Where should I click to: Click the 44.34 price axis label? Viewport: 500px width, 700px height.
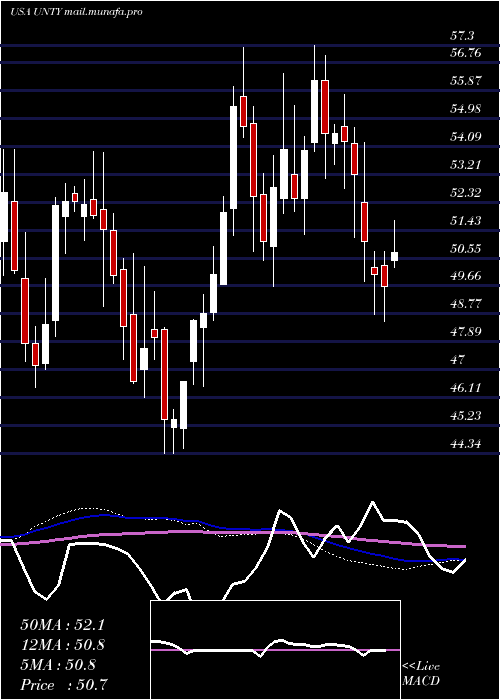point(466,444)
